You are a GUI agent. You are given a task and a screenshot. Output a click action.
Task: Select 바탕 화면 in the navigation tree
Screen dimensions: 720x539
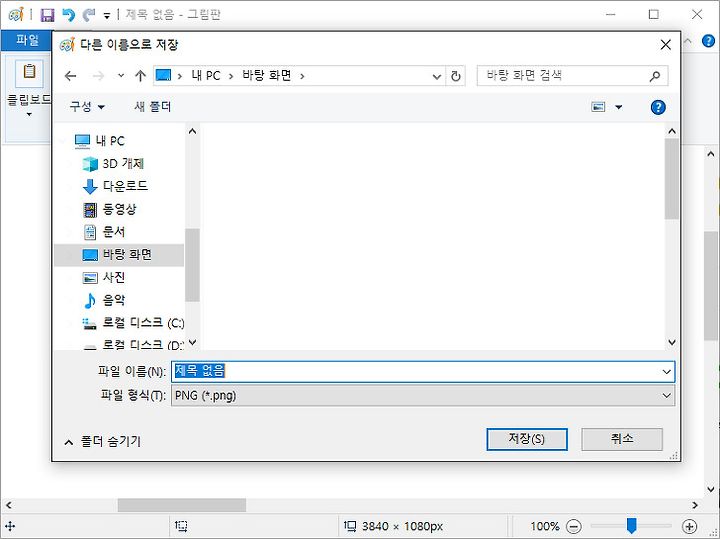(119, 255)
